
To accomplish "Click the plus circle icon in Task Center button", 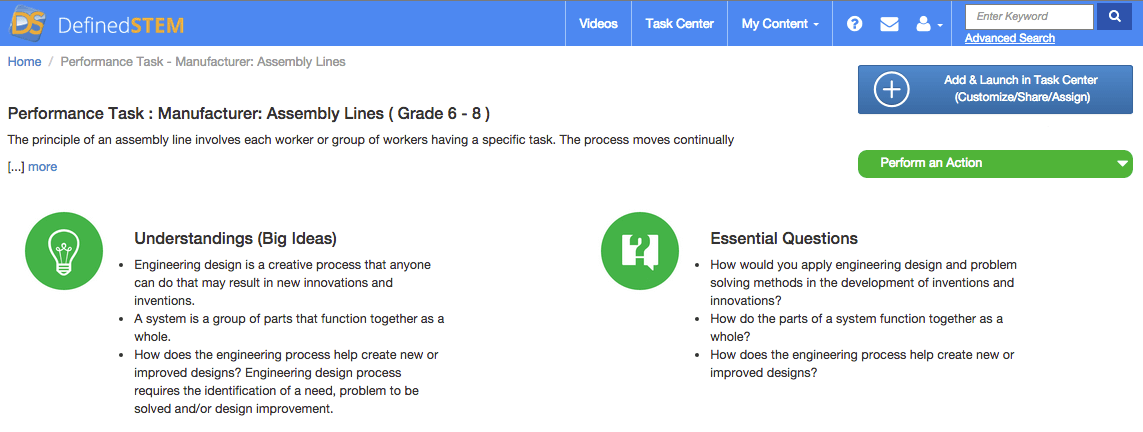I will click(892, 90).
